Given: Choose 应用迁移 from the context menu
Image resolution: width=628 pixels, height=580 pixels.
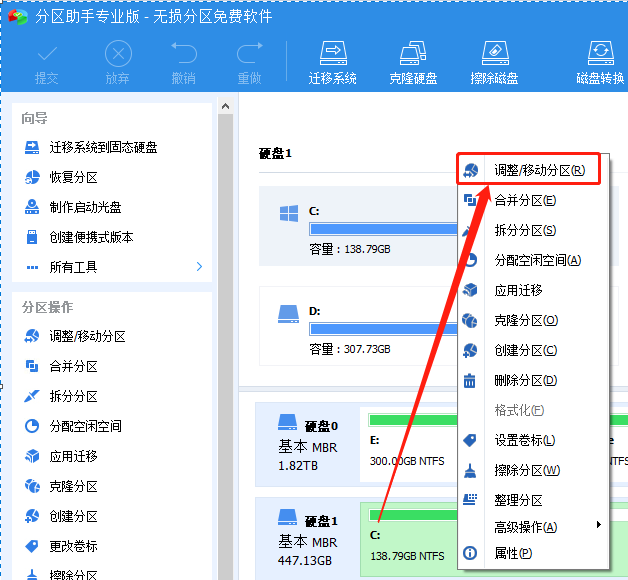Looking at the screenshot, I should 533,290.
